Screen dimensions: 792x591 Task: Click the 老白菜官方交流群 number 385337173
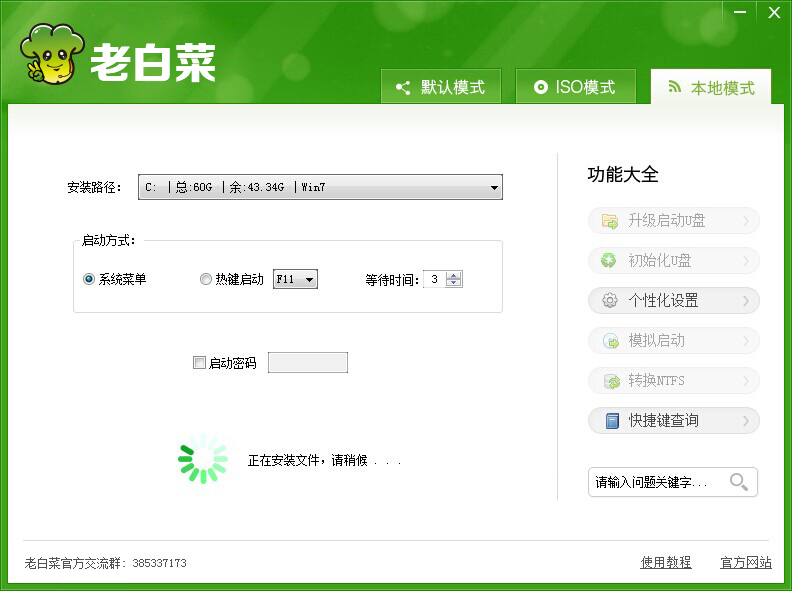[160, 563]
